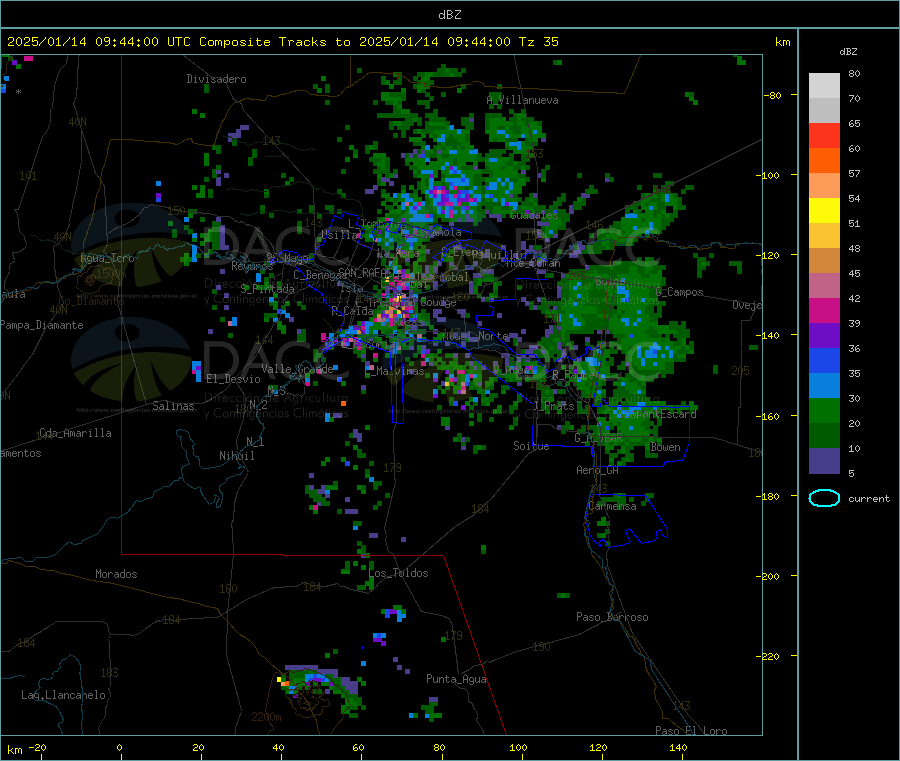Click the Bowen town label
This screenshot has width=900, height=761.
pyautogui.click(x=666, y=447)
